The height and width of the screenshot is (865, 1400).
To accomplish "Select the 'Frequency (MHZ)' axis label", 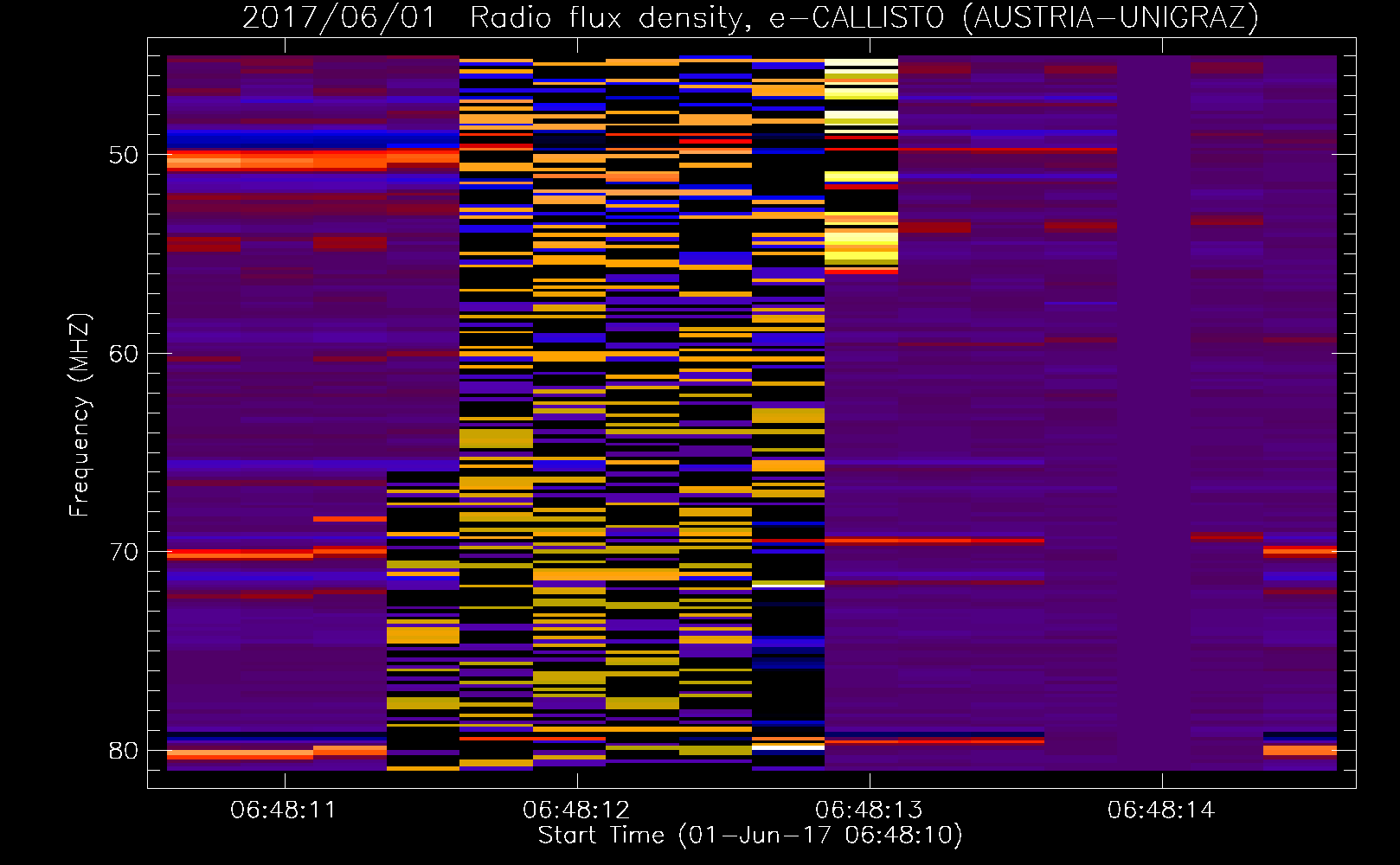I will coord(80,415).
